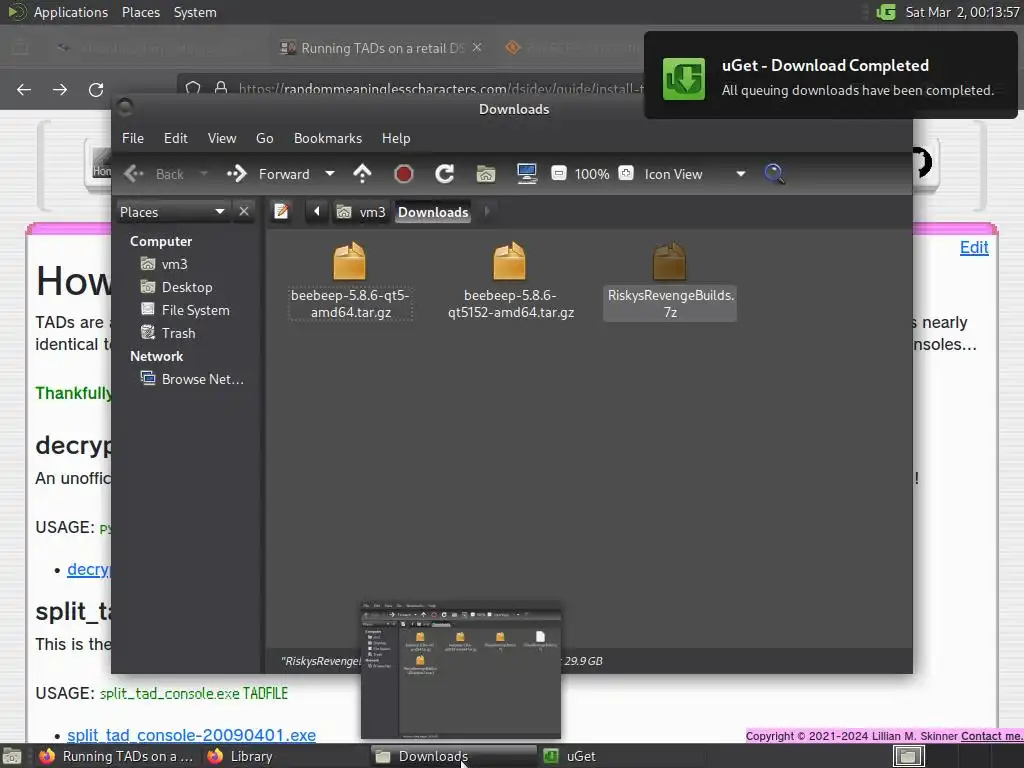Click path bar left scroll arrow
This screenshot has width=1024, height=768.
tap(317, 212)
